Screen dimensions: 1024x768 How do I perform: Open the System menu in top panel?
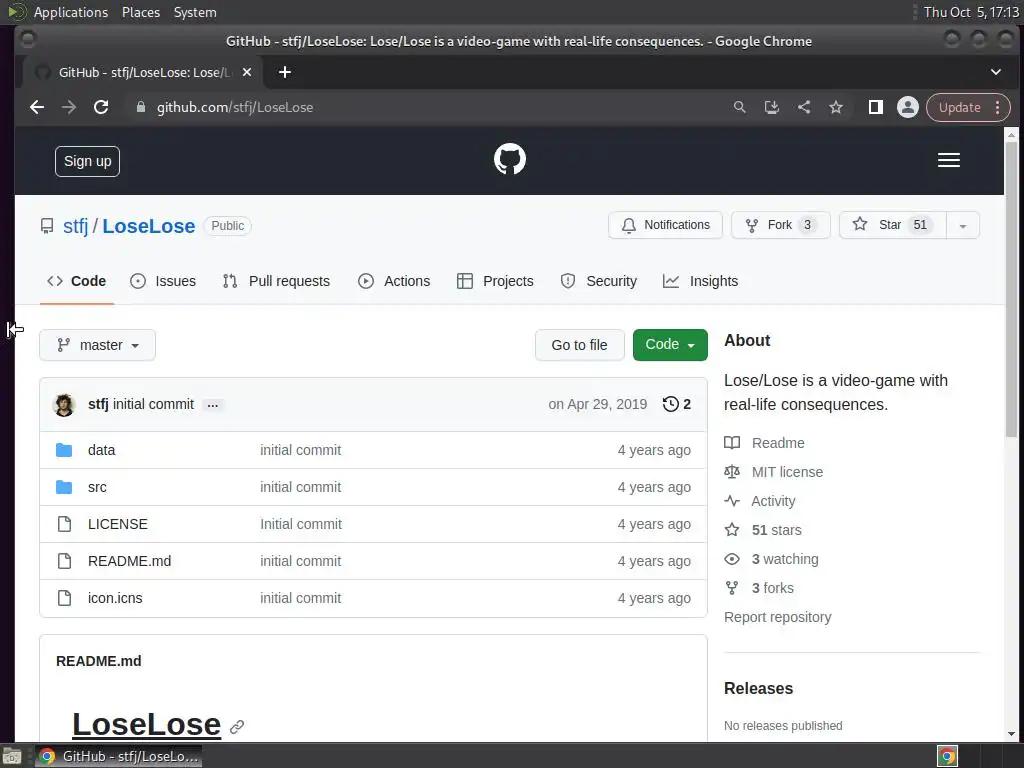(x=195, y=12)
